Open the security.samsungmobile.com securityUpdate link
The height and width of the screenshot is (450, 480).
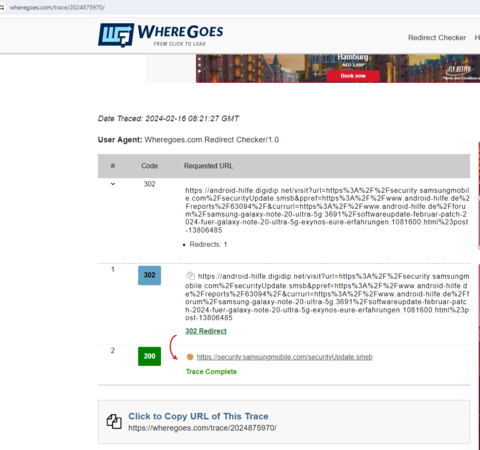pyautogui.click(x=284, y=357)
